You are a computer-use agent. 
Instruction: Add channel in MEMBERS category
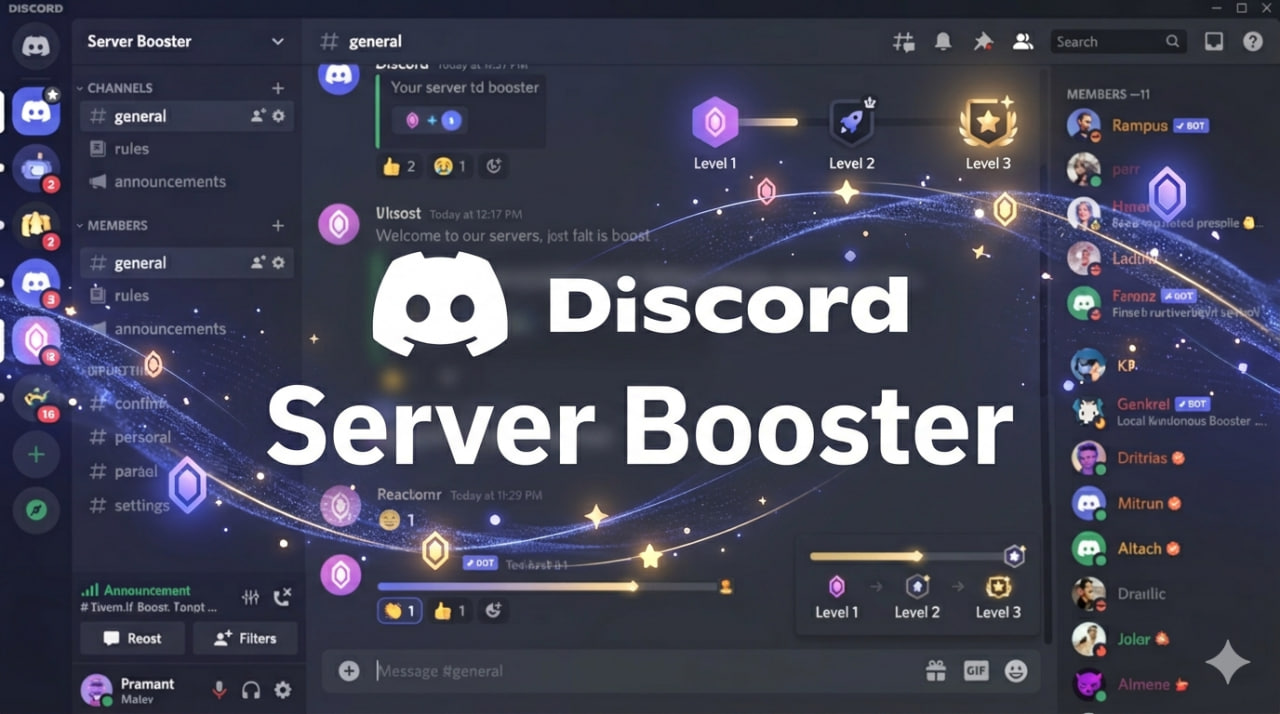[x=278, y=226]
